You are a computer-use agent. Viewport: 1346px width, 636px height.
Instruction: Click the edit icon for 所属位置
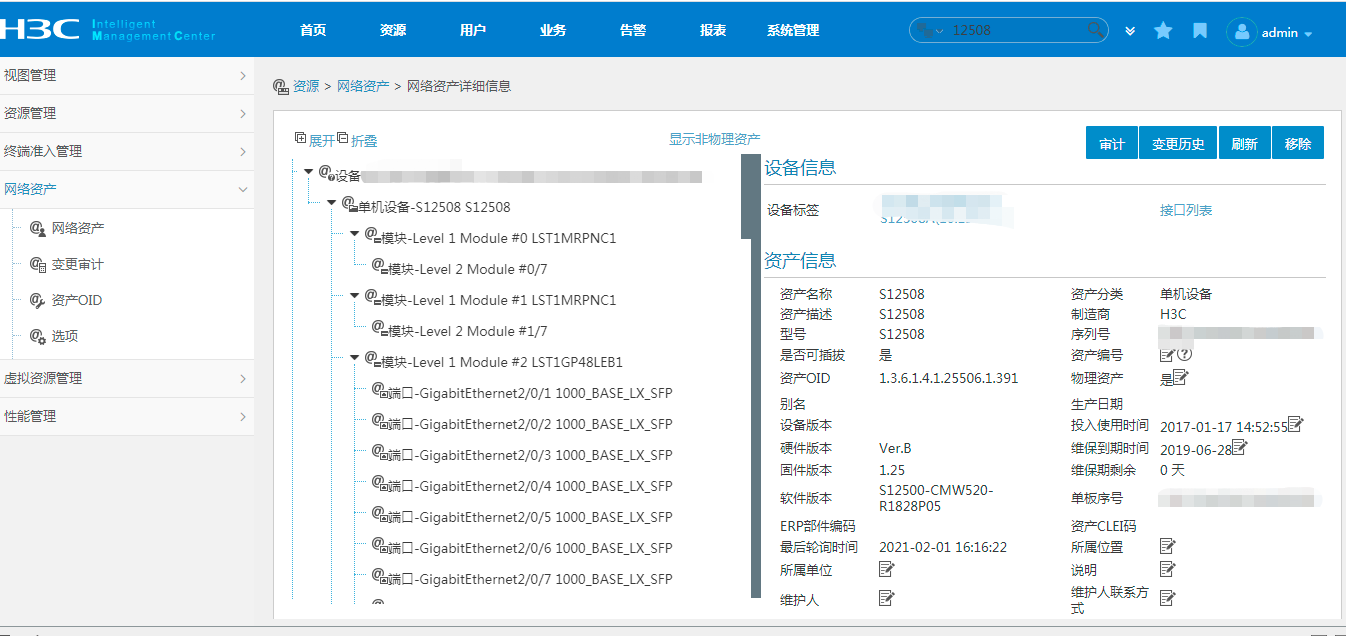click(1167, 546)
